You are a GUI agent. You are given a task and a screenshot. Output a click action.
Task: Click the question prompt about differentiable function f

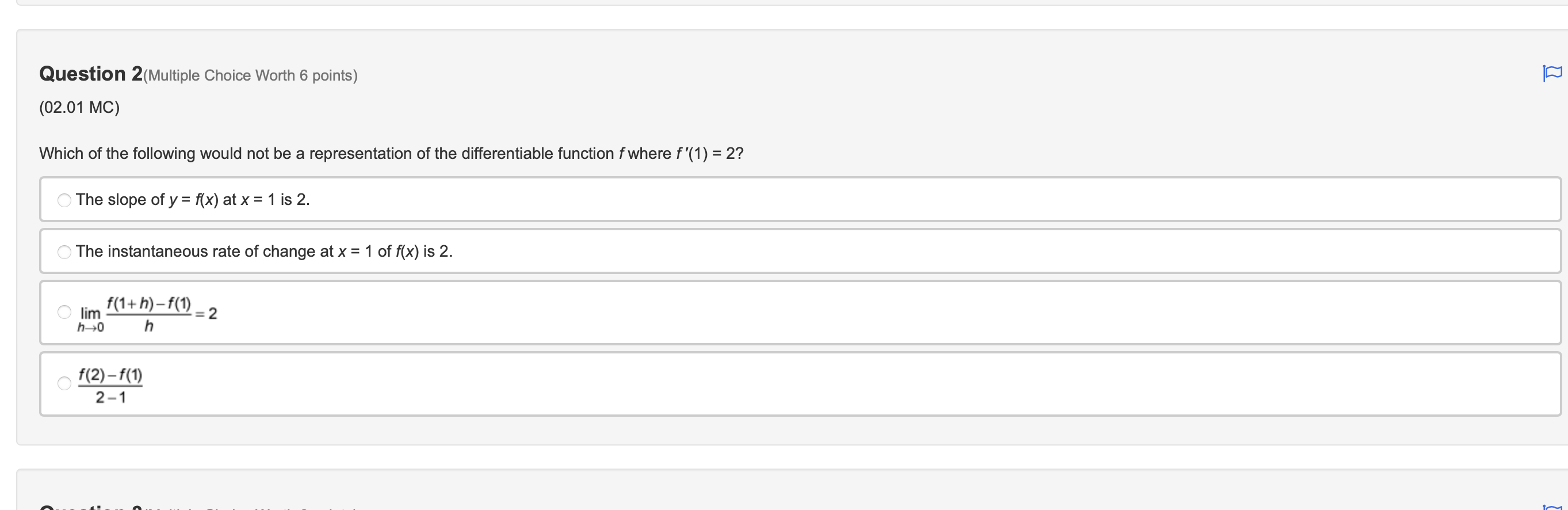pos(389,154)
